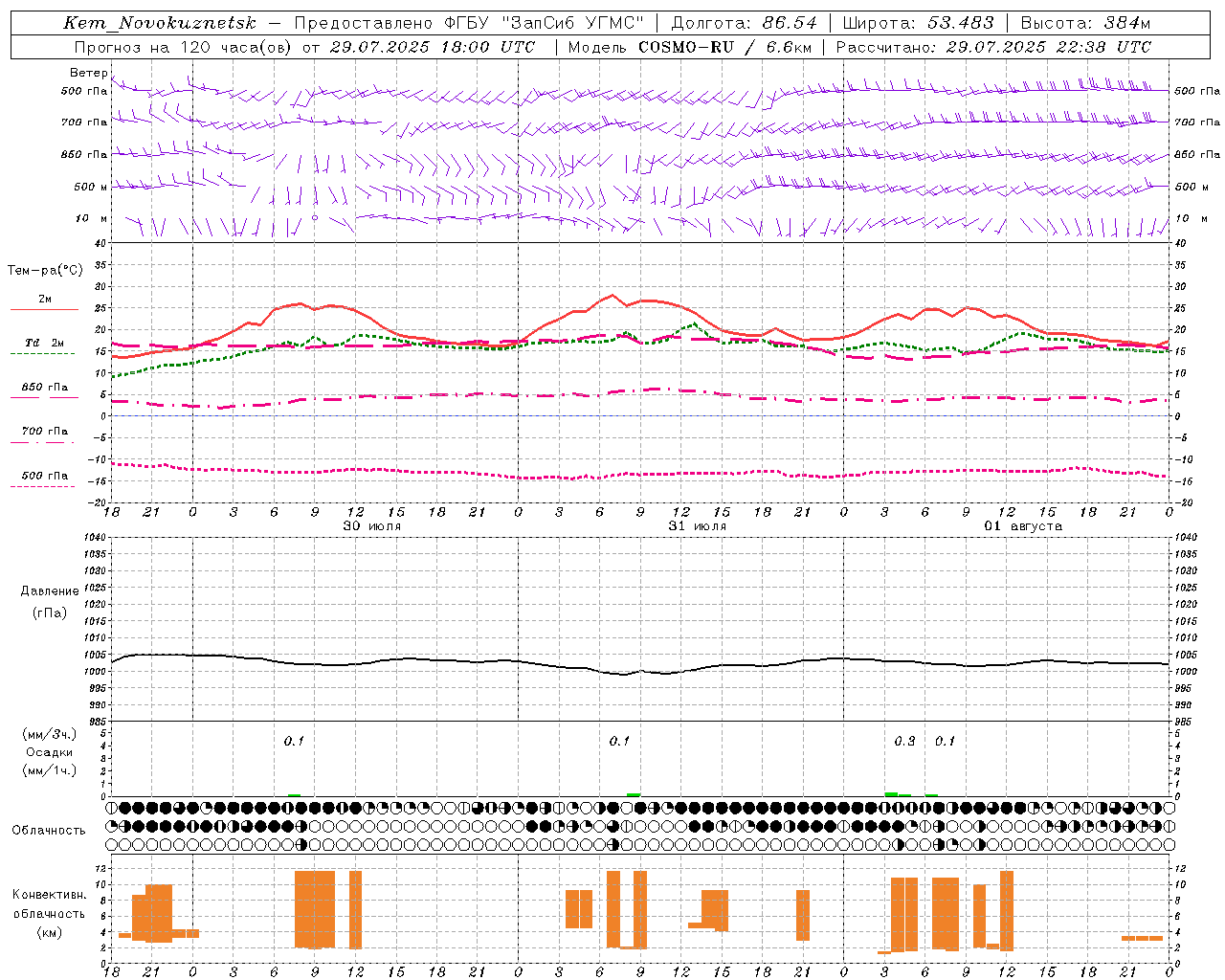Click the Конвективн. облачность (км) label
This screenshot has width=1225, height=980.
49,913
